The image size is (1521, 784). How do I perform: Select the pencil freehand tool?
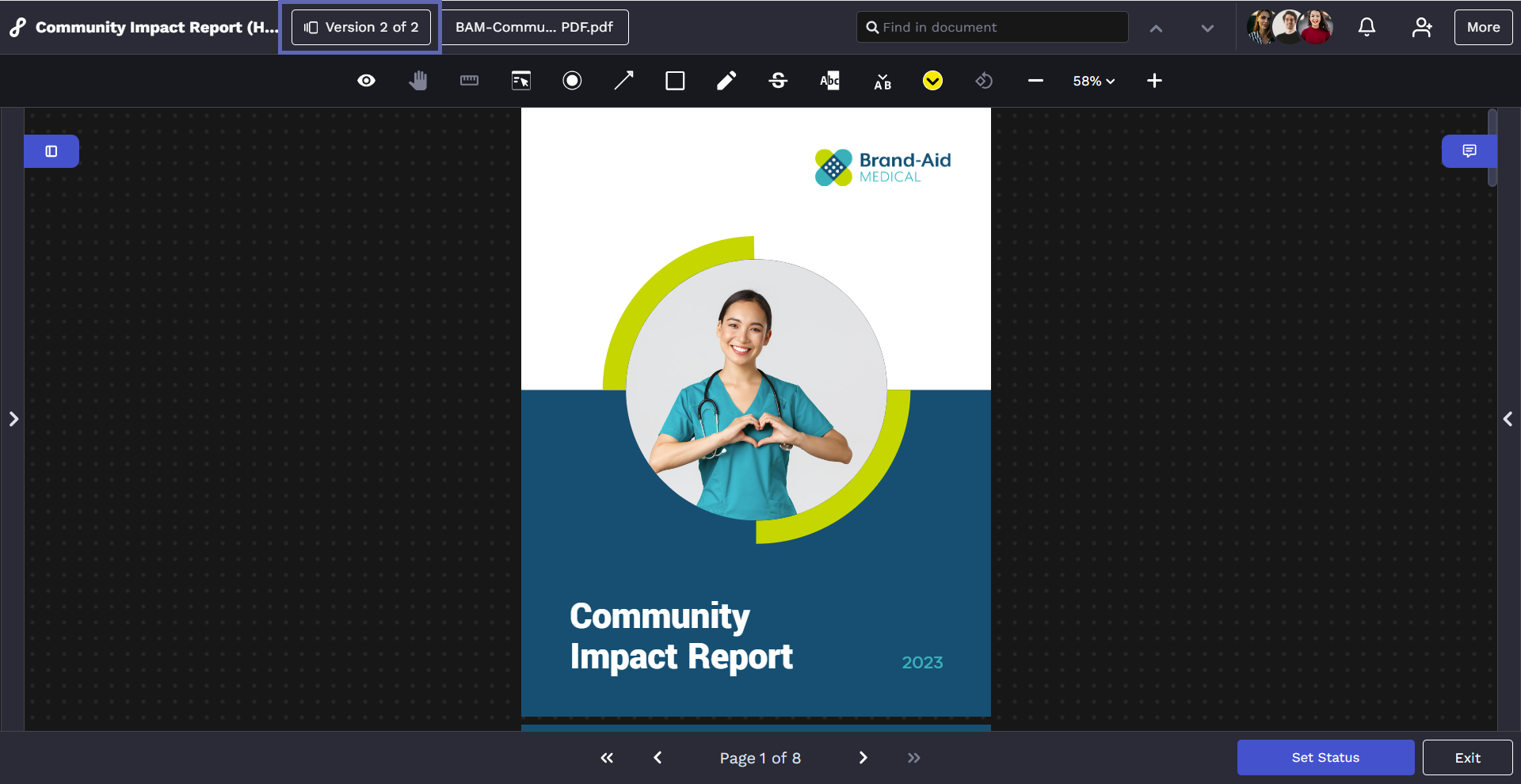point(726,81)
